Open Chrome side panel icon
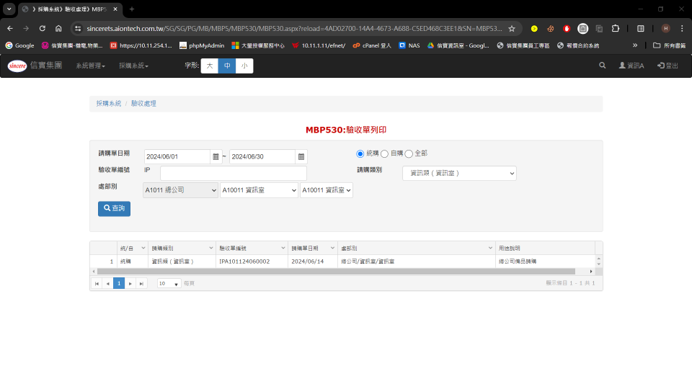Viewport: 692px width, 371px height. point(640,29)
